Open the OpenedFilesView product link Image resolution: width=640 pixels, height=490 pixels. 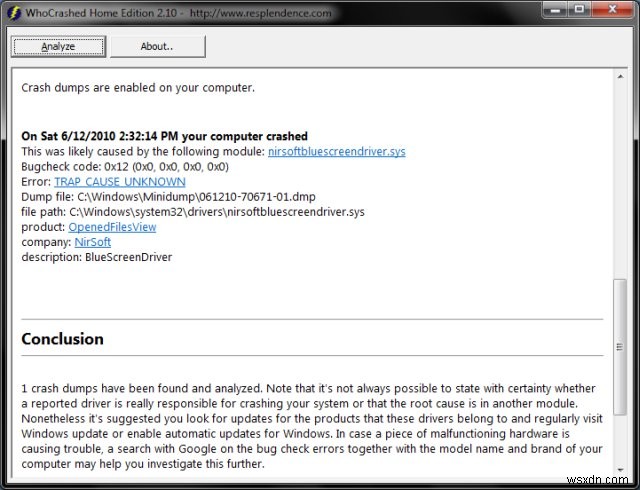pos(112,227)
